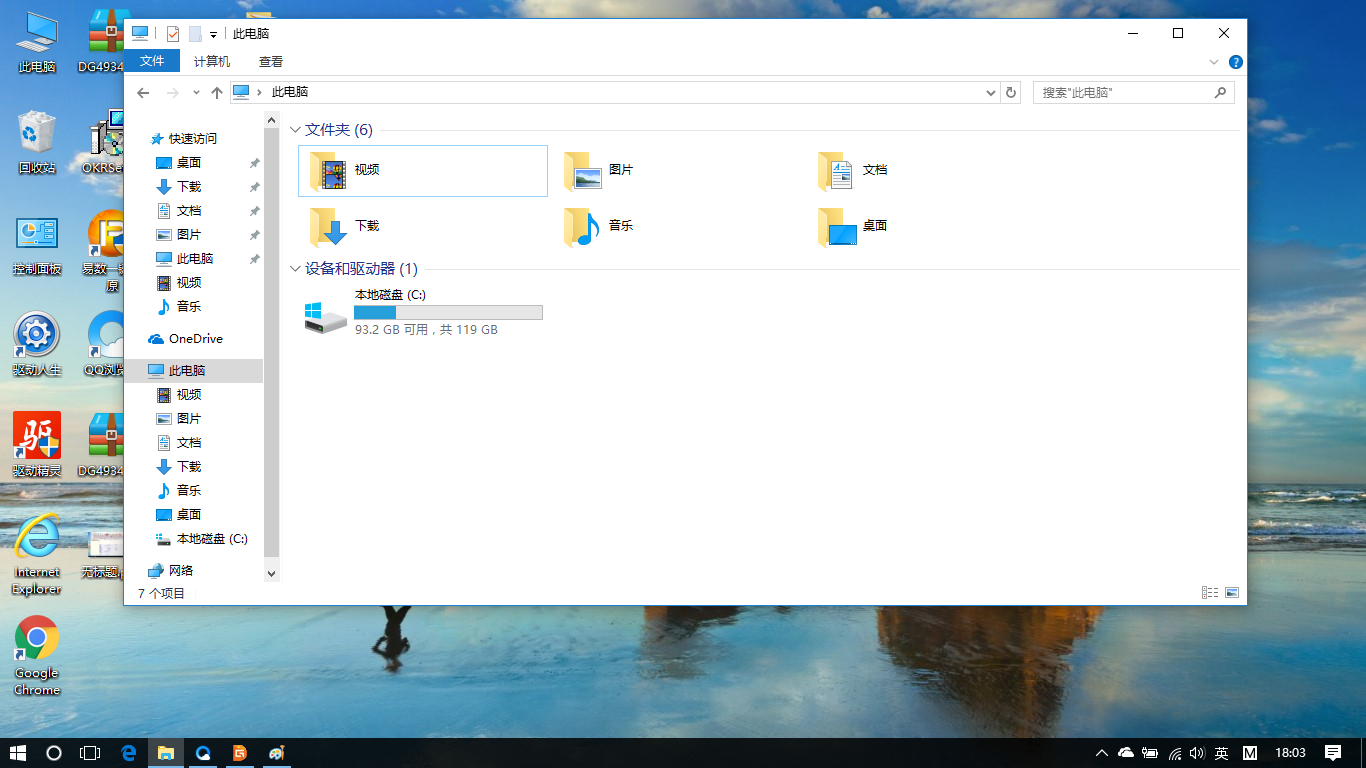Click the OneDrive cloud icon in the system tray
This screenshot has height=768, width=1366.
tap(1126, 753)
